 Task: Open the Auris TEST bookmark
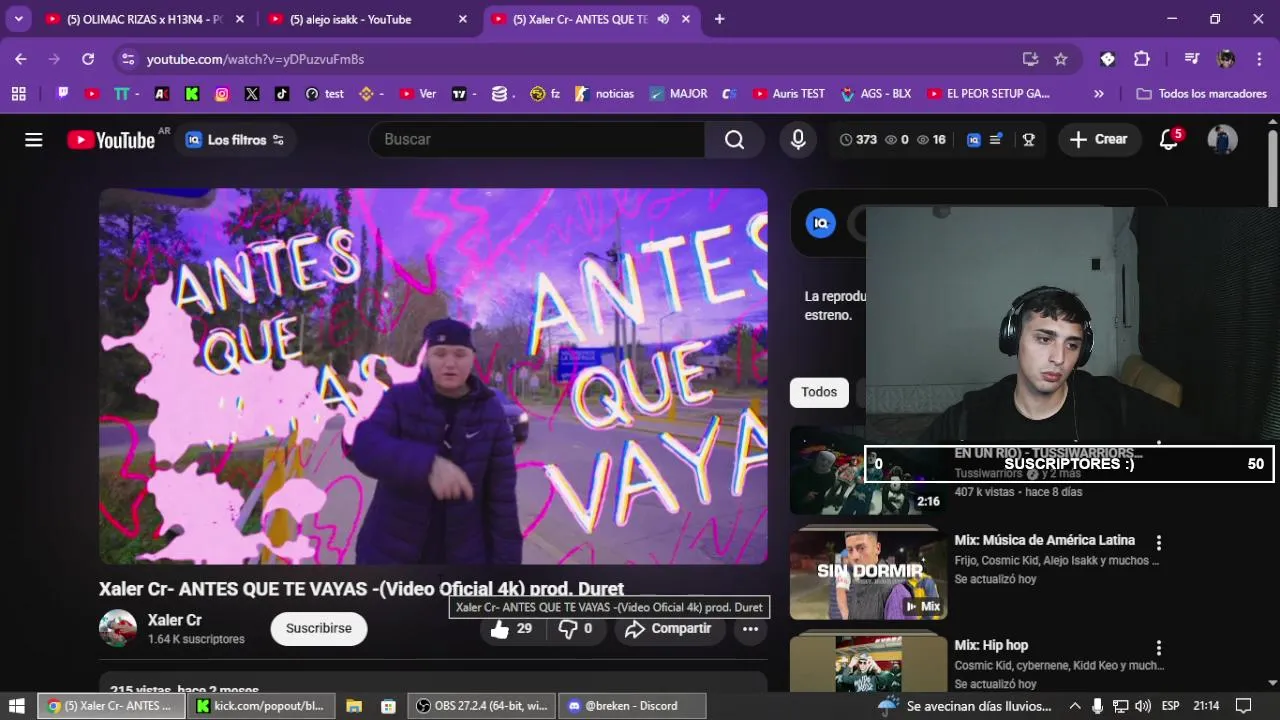click(788, 94)
